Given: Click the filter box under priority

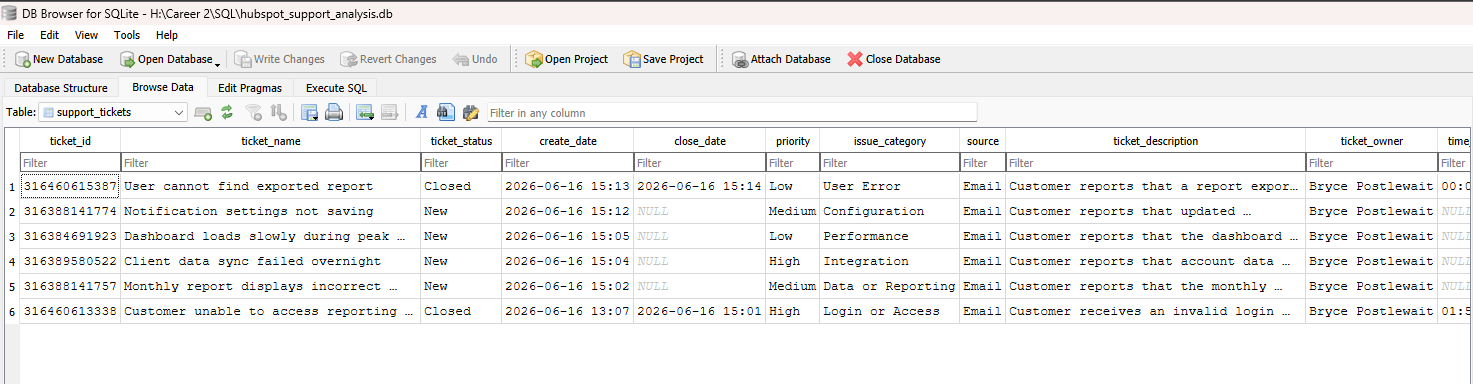Looking at the screenshot, I should [793, 162].
